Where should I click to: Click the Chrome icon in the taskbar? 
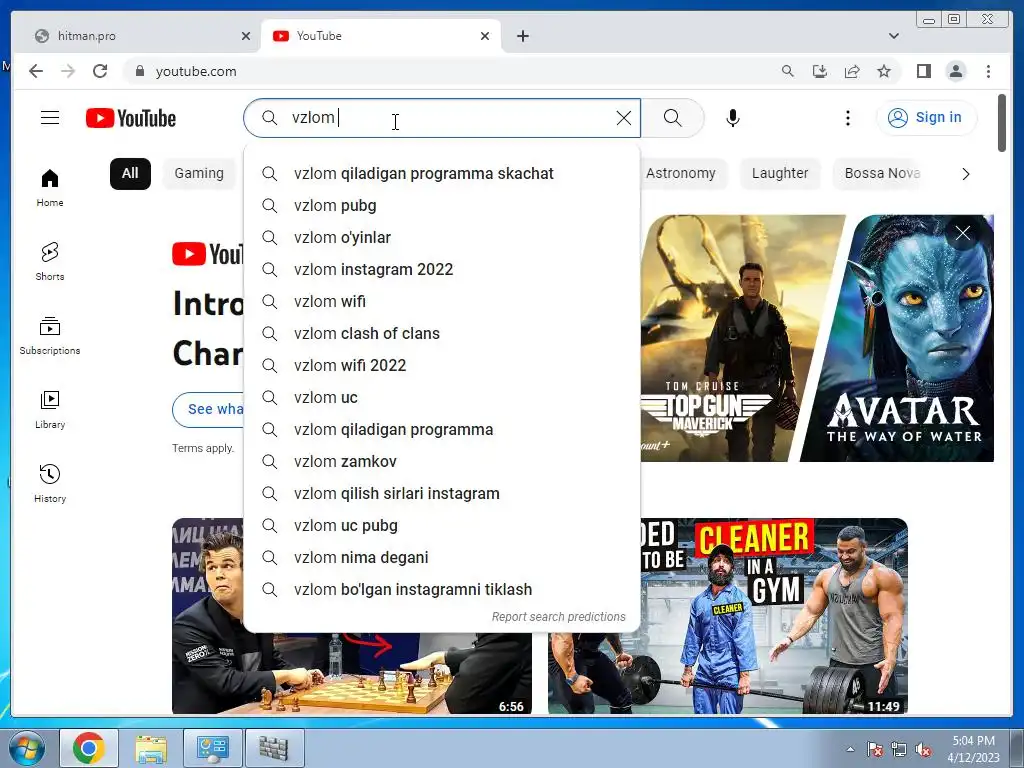89,748
